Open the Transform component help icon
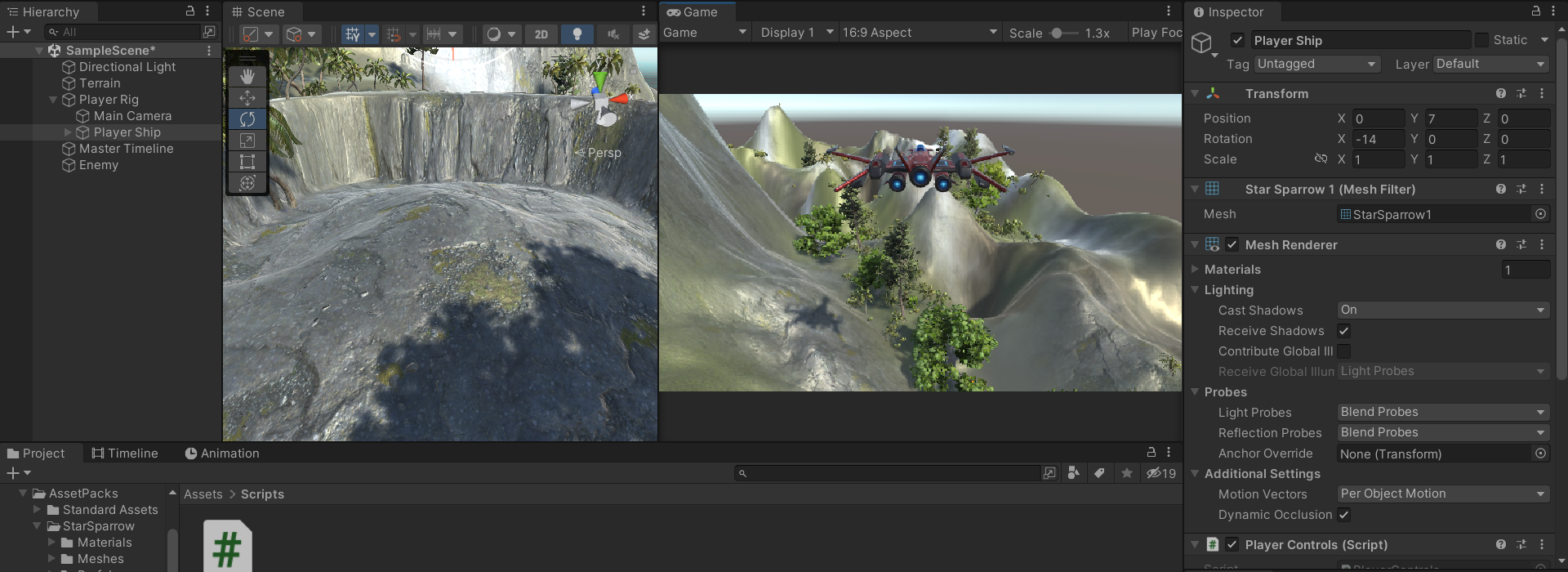The width and height of the screenshot is (1568, 572). tap(1501, 94)
